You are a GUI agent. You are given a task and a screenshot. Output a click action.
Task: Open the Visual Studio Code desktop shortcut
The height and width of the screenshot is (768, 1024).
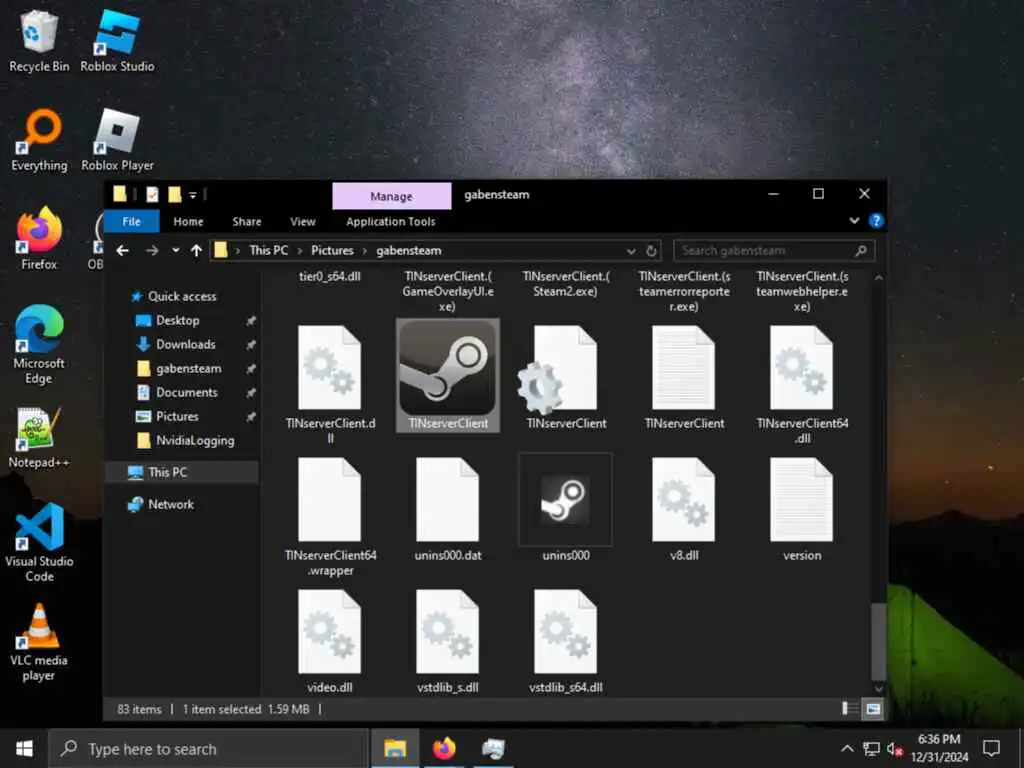pyautogui.click(x=39, y=543)
